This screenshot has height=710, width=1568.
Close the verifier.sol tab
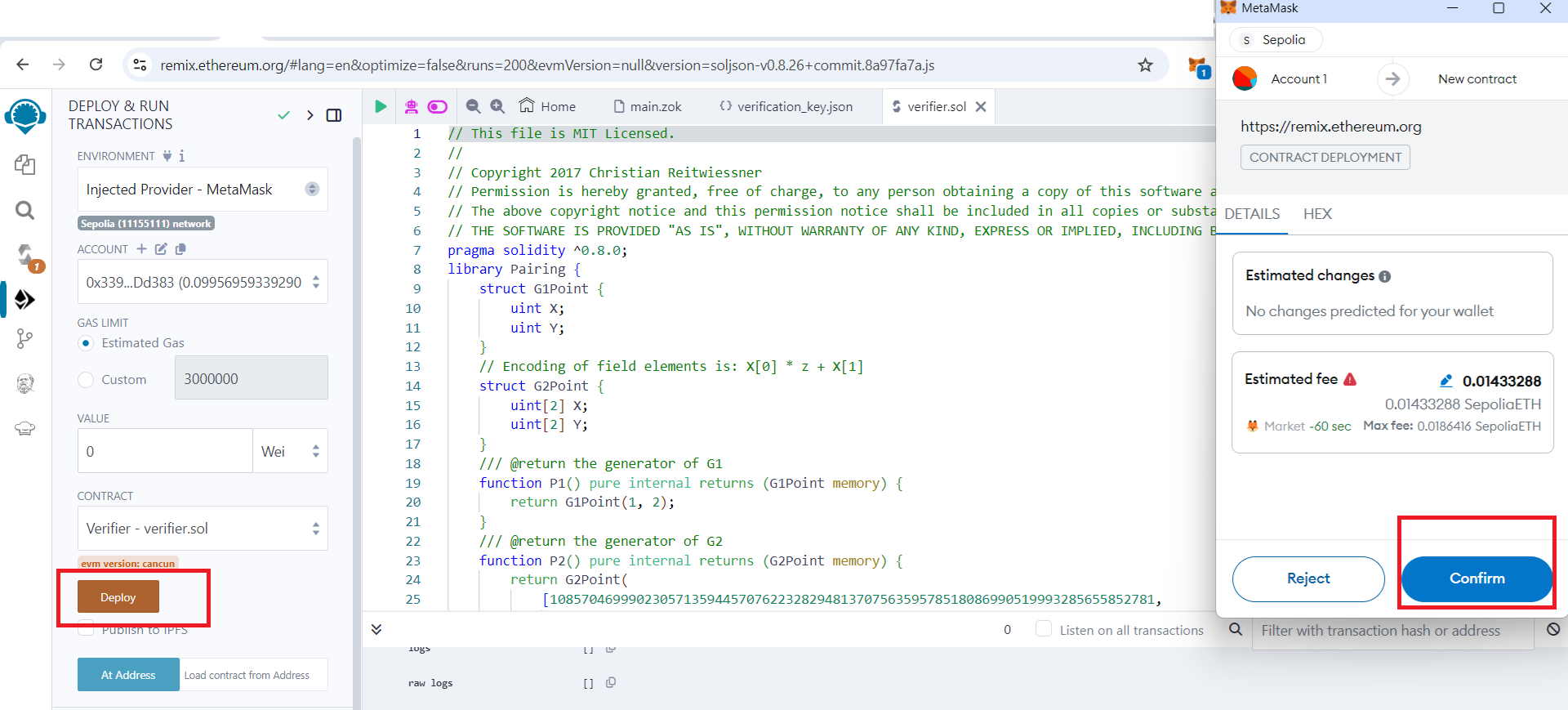coord(981,106)
